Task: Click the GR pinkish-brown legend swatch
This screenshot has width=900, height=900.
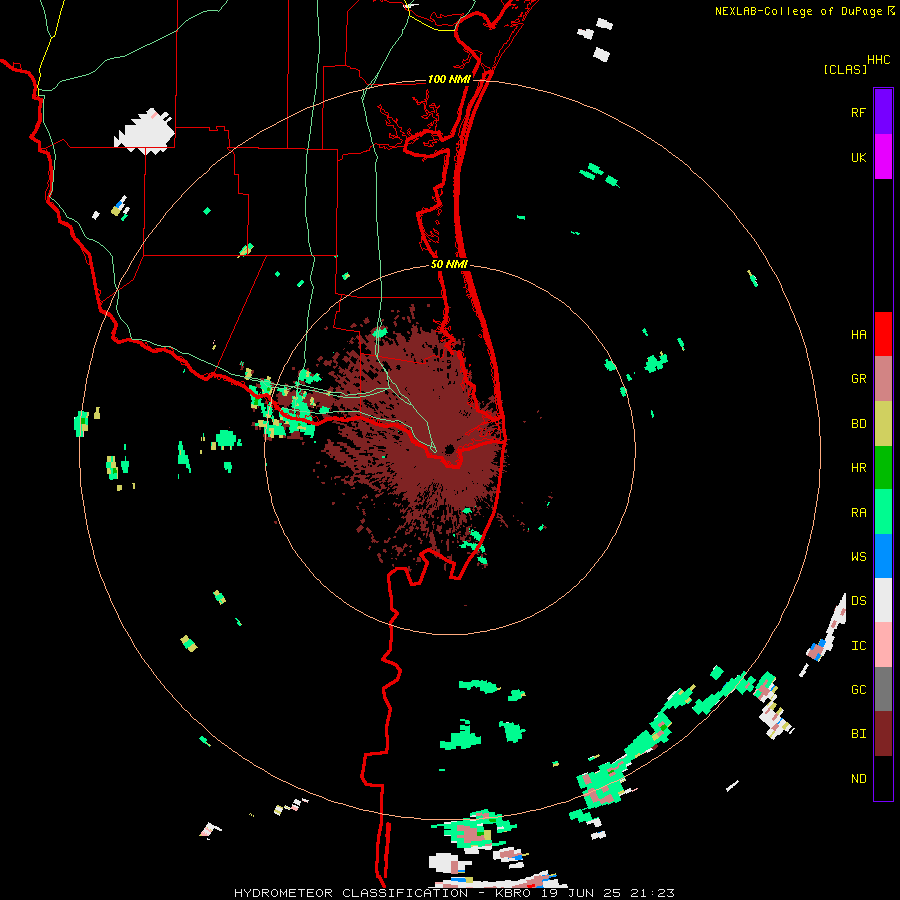Action: pyautogui.click(x=883, y=379)
